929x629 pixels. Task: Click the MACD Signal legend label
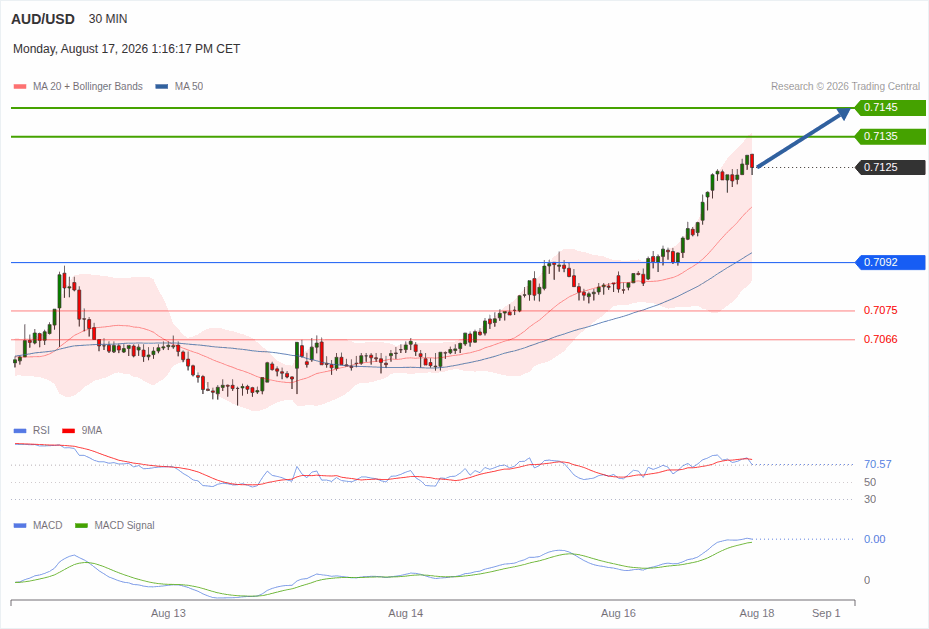(x=124, y=525)
